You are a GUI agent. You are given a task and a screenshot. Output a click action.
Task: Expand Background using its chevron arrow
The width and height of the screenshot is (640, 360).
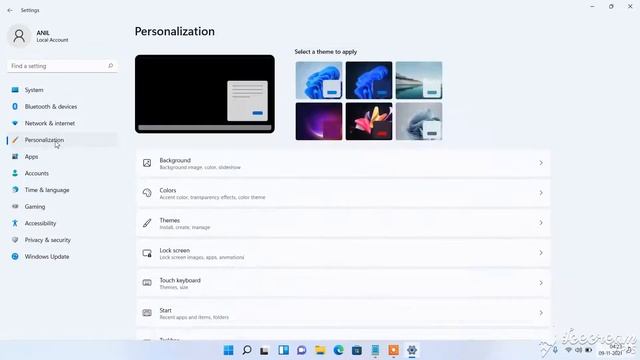(x=541, y=163)
